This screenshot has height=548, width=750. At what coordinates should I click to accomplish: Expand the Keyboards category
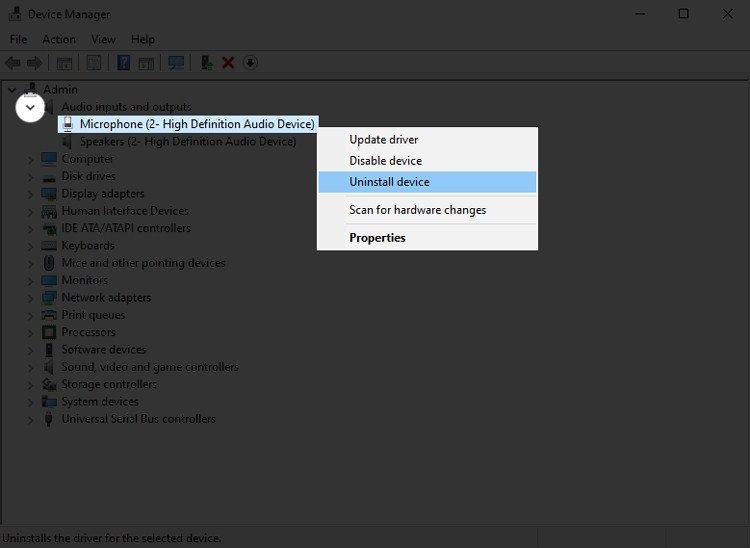point(30,246)
